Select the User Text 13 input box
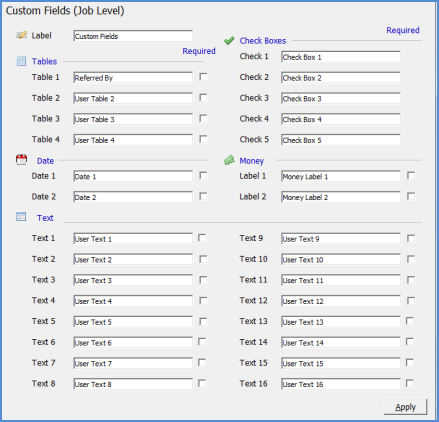439x422 pixels. (x=341, y=322)
